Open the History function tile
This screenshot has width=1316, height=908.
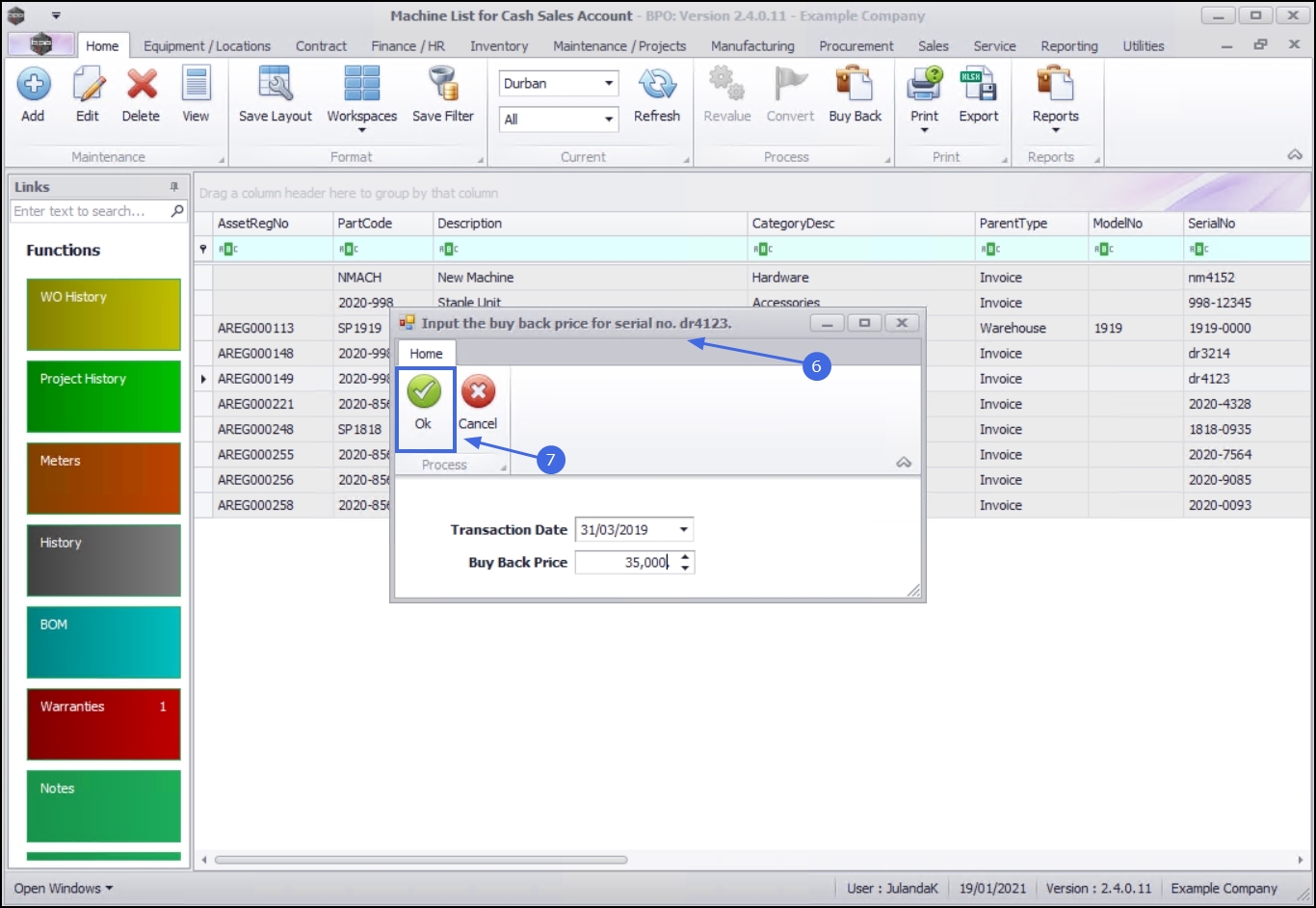104,560
